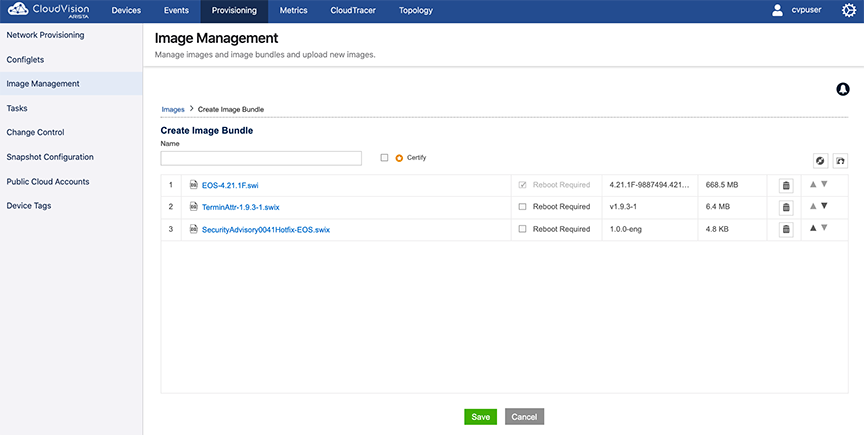Enable Reboot Required for TerminAttr-1.9.3-1.swix
This screenshot has width=864, height=435.
point(522,207)
